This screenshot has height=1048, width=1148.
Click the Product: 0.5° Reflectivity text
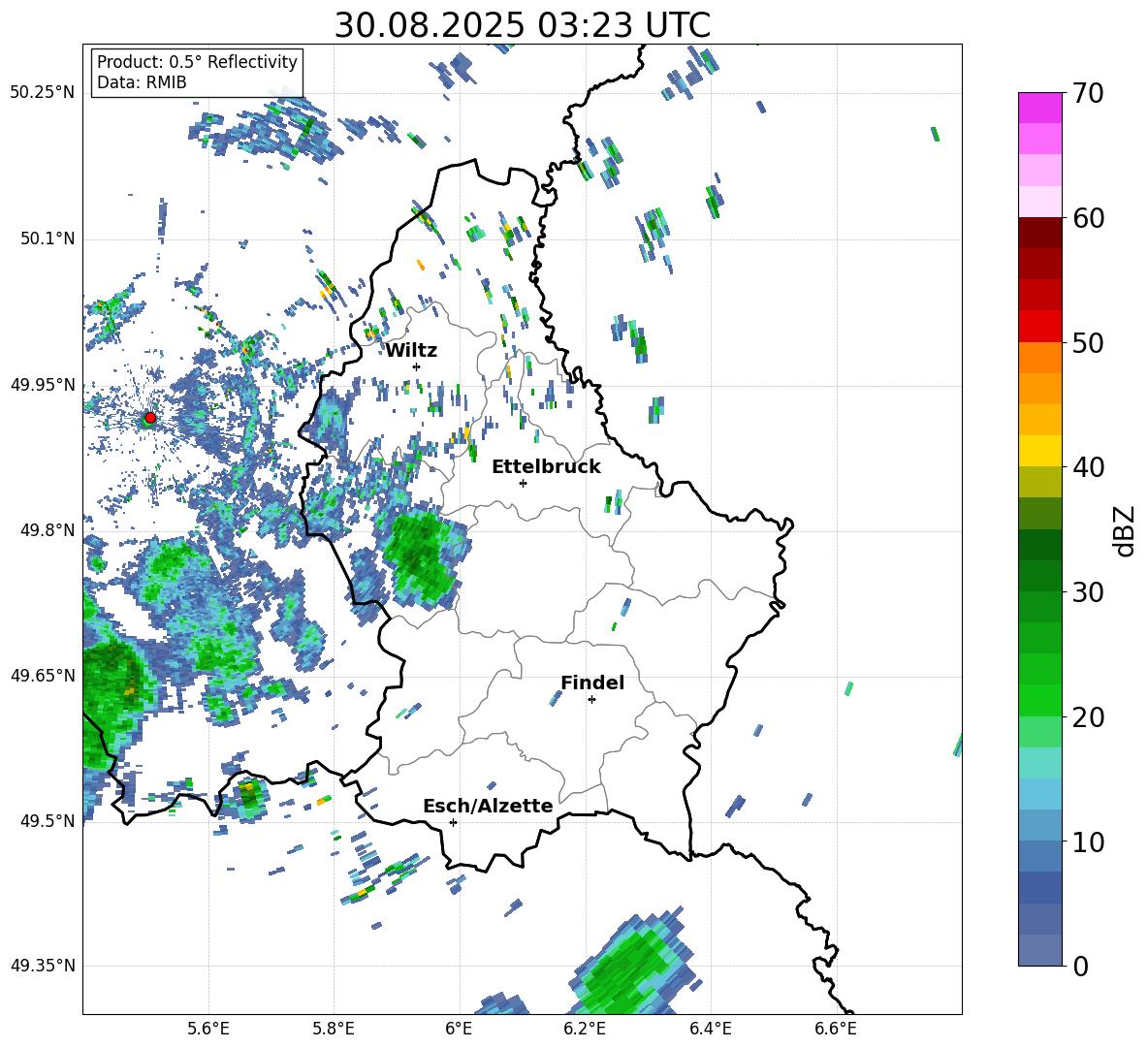point(197,61)
